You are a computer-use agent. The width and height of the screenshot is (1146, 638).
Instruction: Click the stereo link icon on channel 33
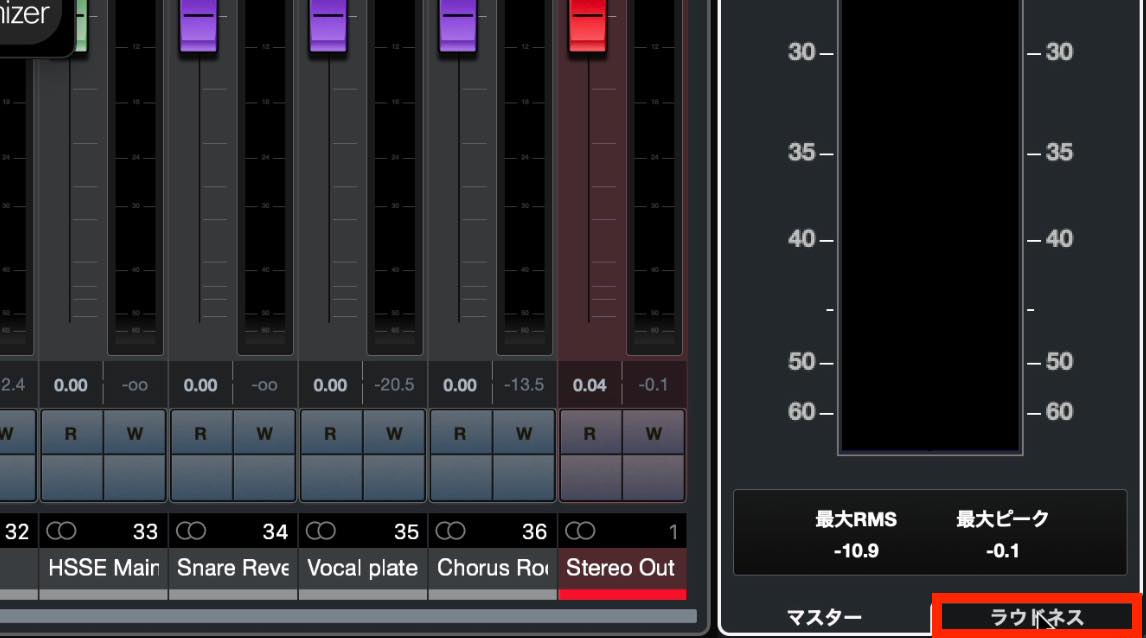61,531
